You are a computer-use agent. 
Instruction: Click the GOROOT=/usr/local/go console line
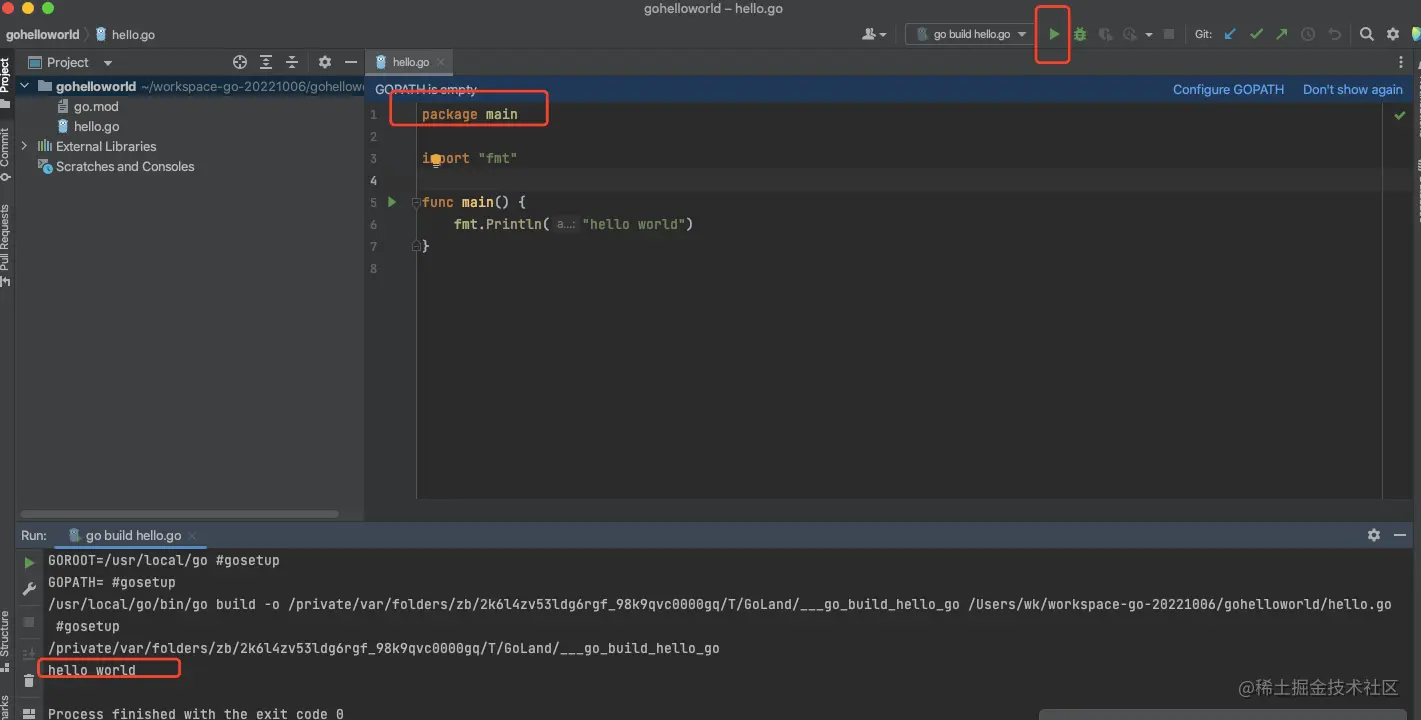[164, 560]
